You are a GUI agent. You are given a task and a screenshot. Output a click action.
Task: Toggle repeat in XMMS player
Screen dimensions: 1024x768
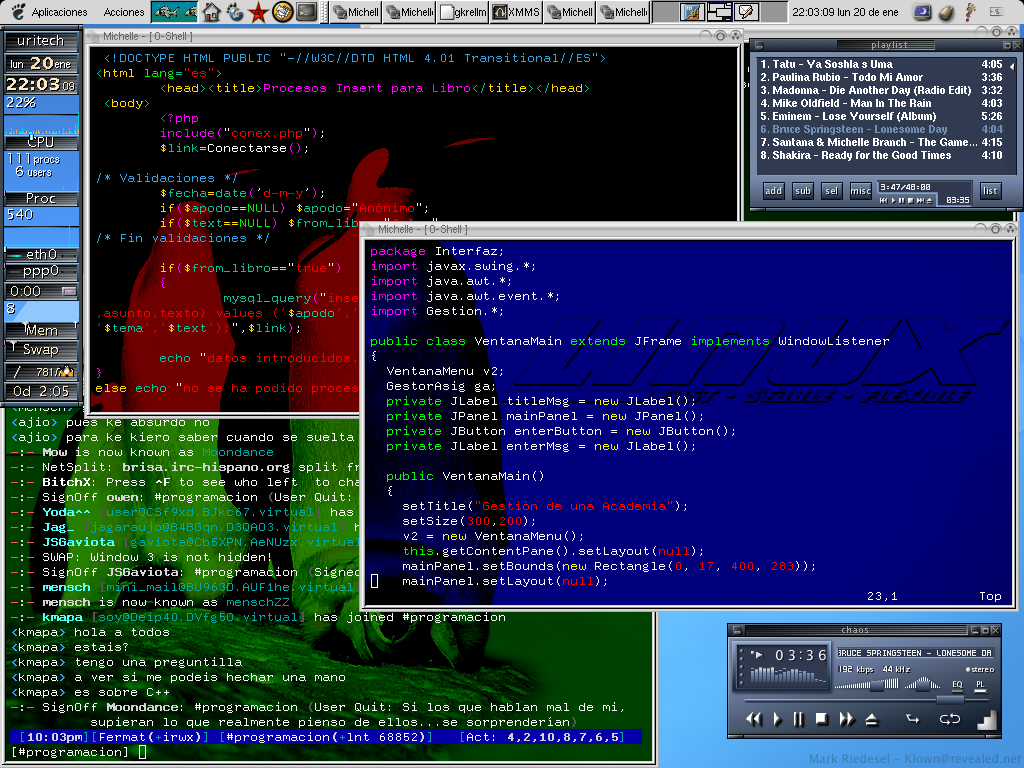950,719
